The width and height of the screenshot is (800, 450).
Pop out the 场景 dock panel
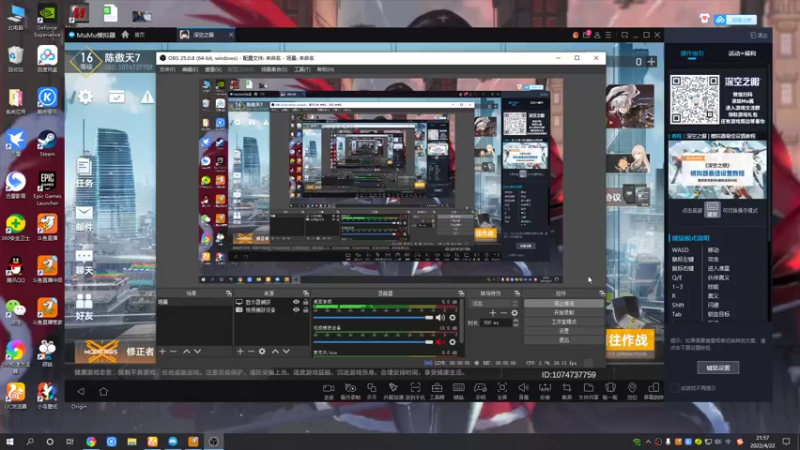point(229,293)
